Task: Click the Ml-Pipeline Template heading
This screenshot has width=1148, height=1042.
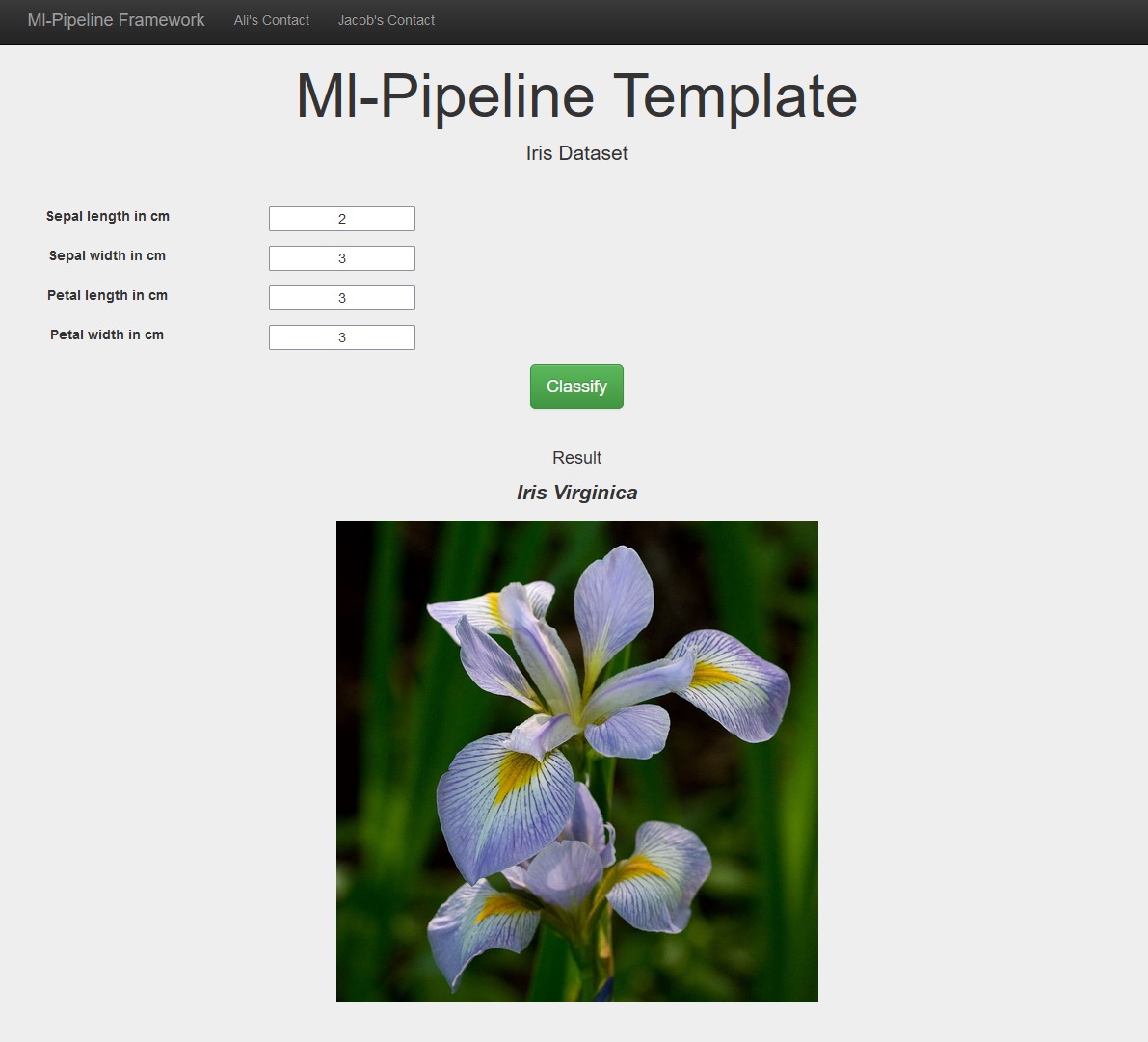Action: coord(575,95)
